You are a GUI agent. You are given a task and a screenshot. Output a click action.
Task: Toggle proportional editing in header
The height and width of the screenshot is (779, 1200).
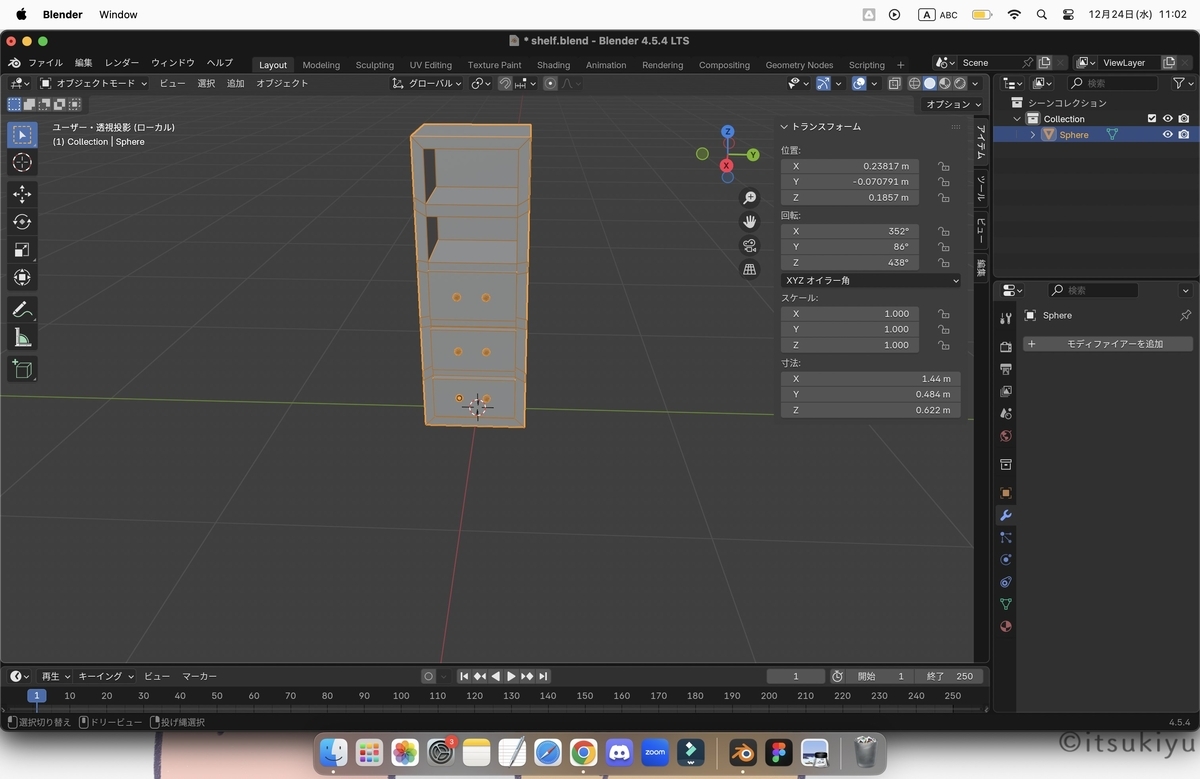550,84
